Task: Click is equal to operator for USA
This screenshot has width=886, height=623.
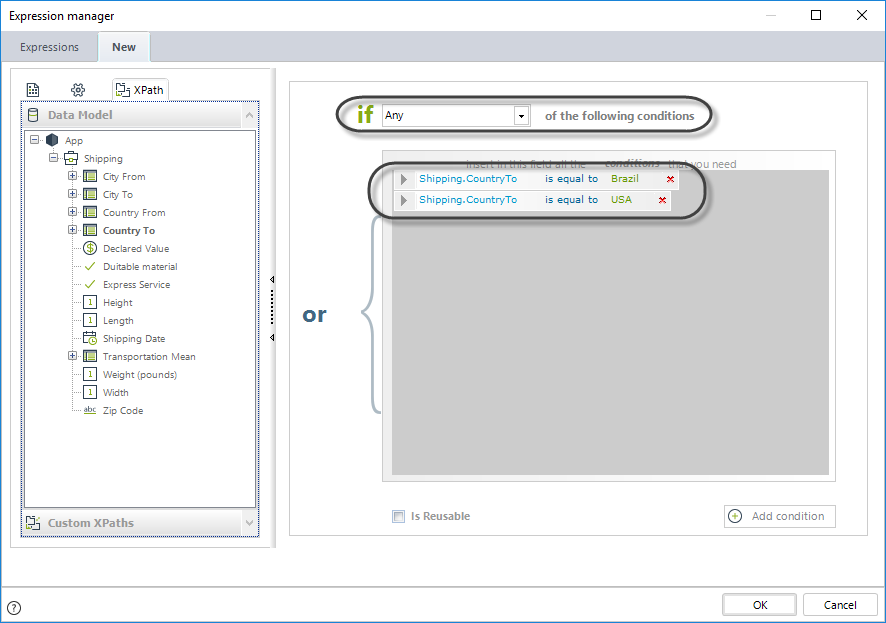Action: pos(571,199)
